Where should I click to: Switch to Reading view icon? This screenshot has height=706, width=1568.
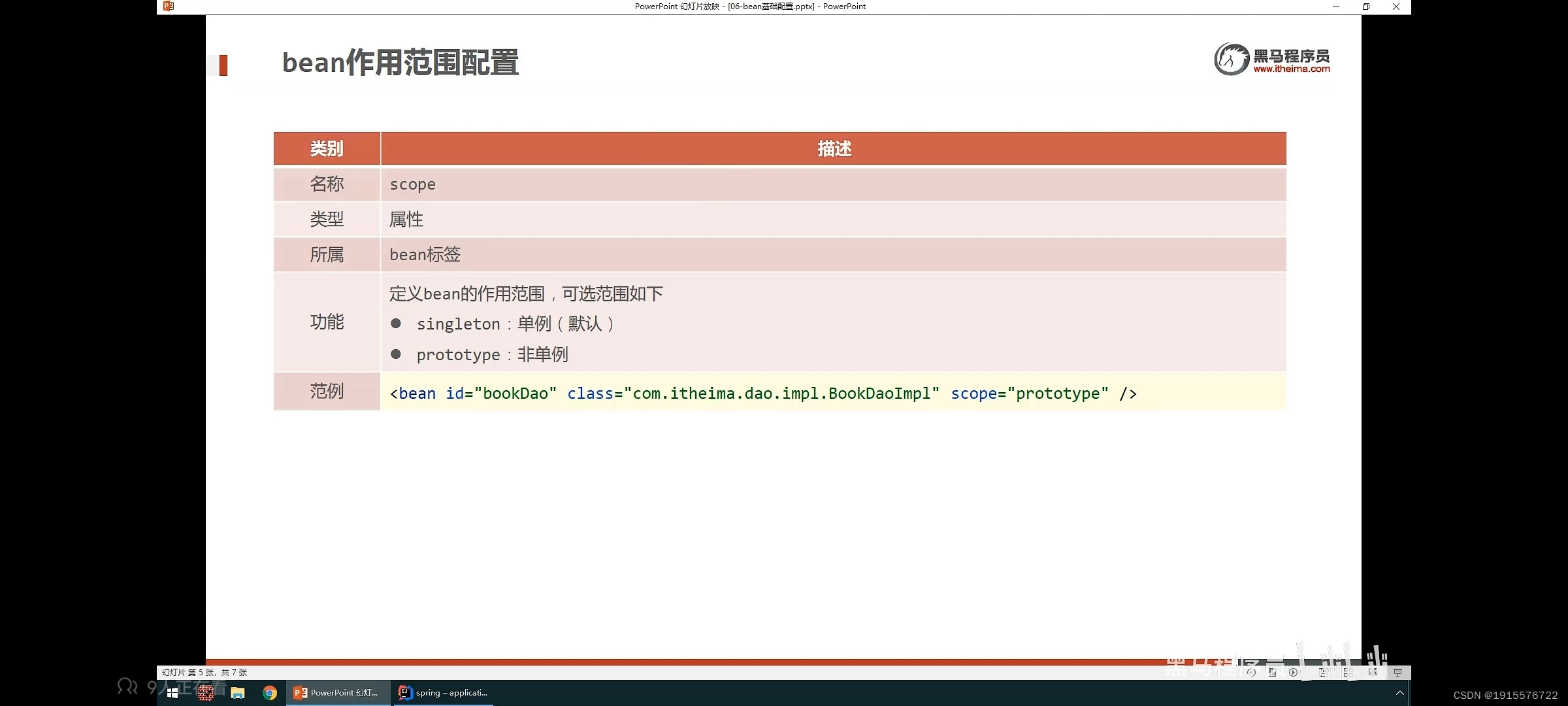[1373, 672]
